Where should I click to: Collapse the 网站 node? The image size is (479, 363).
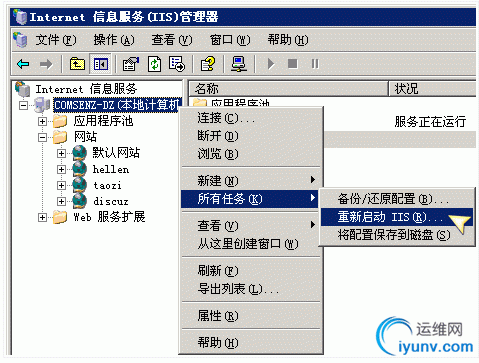pos(42,137)
